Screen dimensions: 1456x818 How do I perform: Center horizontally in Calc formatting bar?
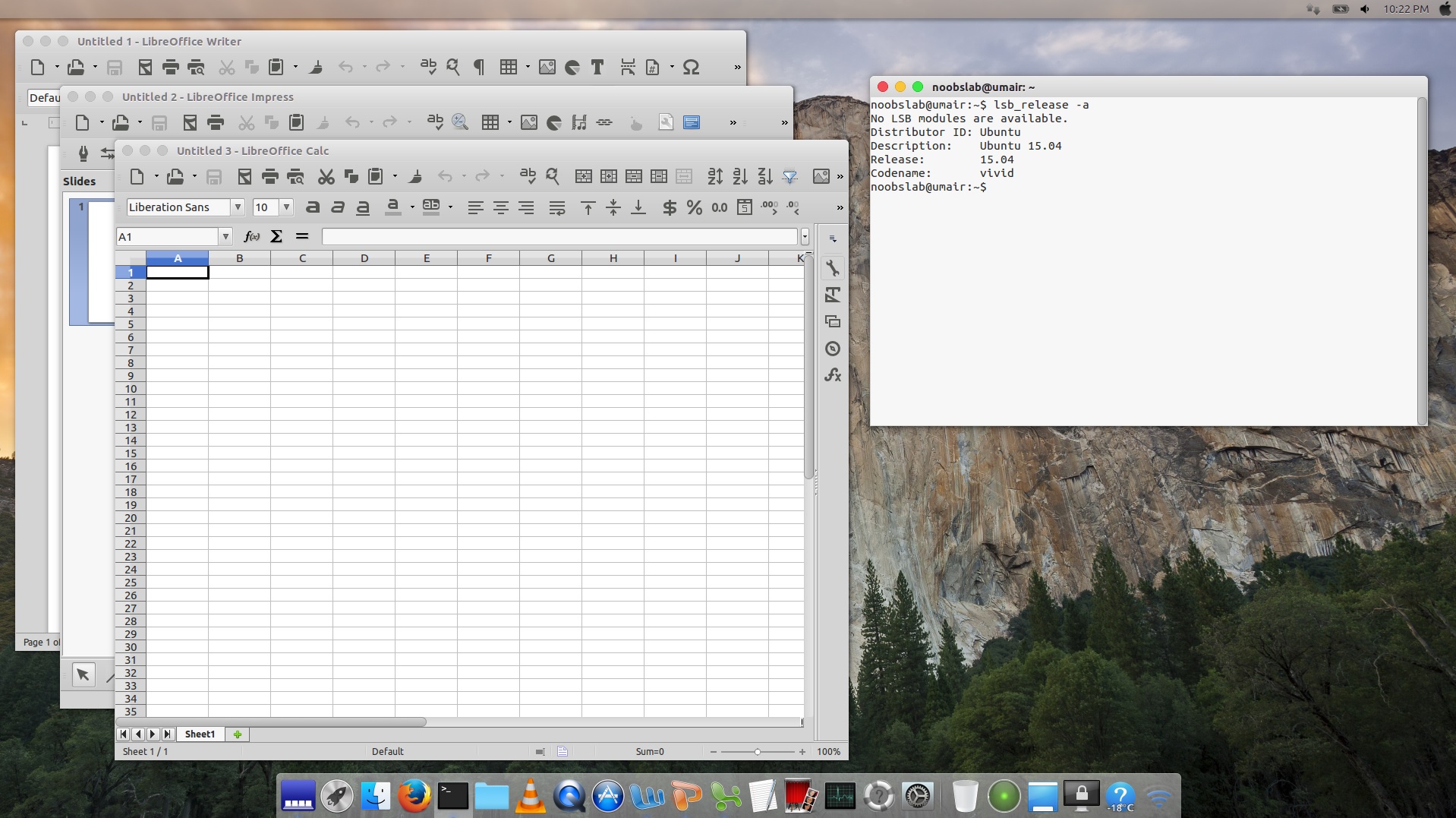tap(500, 208)
